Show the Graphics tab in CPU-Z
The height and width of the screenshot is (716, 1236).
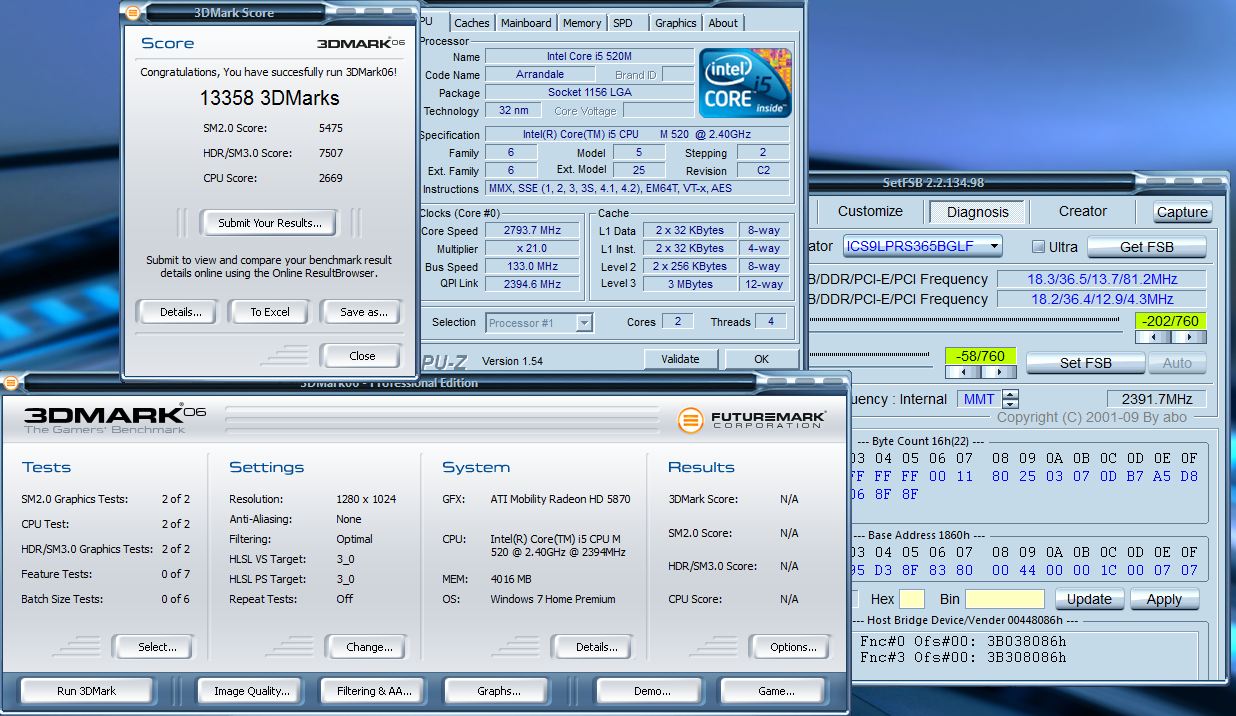pos(676,22)
